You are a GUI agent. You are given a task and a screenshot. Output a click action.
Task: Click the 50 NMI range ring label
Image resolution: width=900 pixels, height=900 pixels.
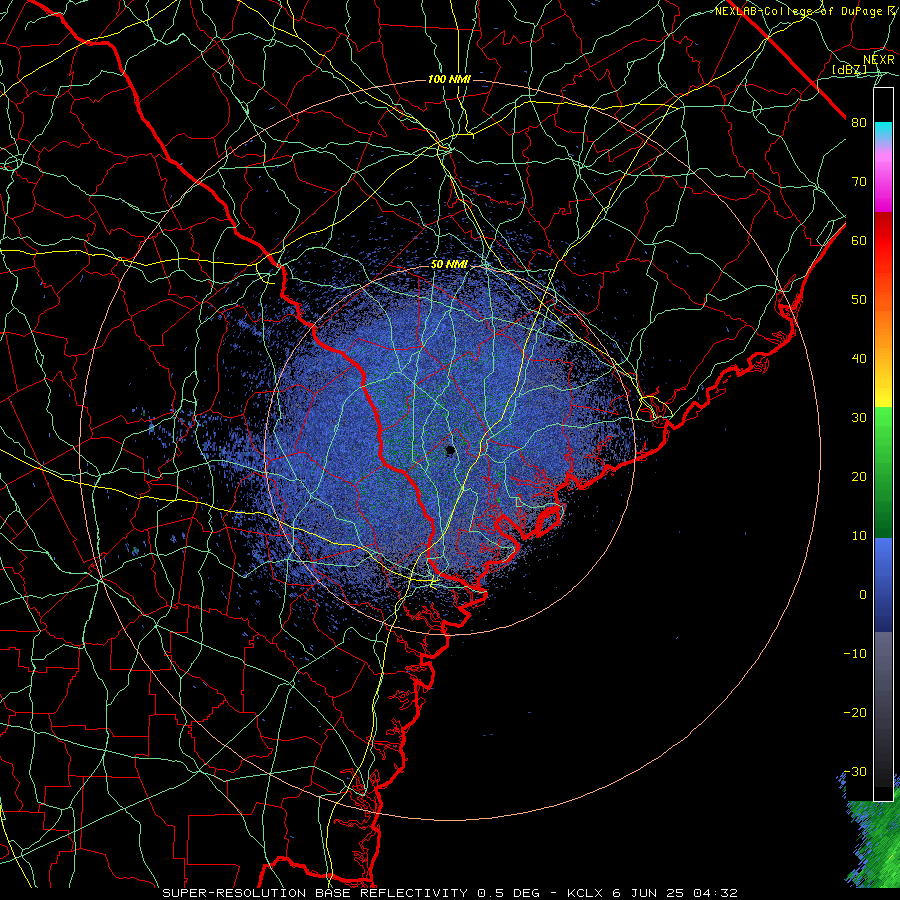pyautogui.click(x=449, y=264)
